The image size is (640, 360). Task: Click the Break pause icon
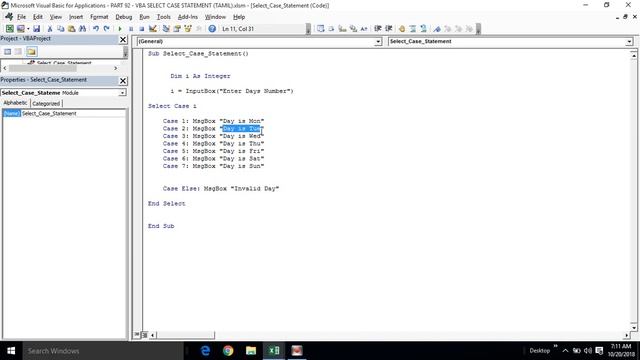131,29
